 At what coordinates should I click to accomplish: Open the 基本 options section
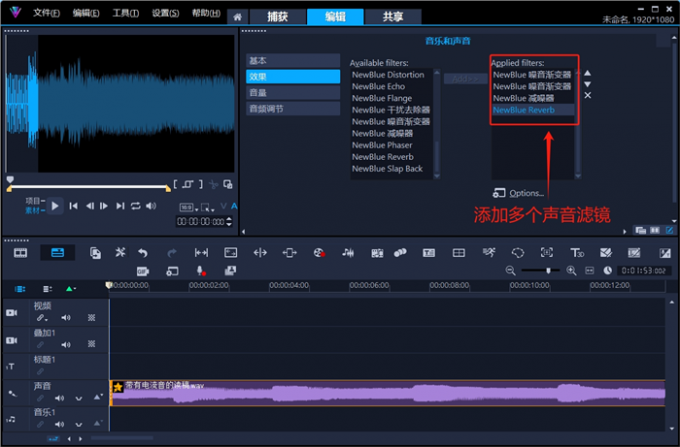pyautogui.click(x=293, y=61)
